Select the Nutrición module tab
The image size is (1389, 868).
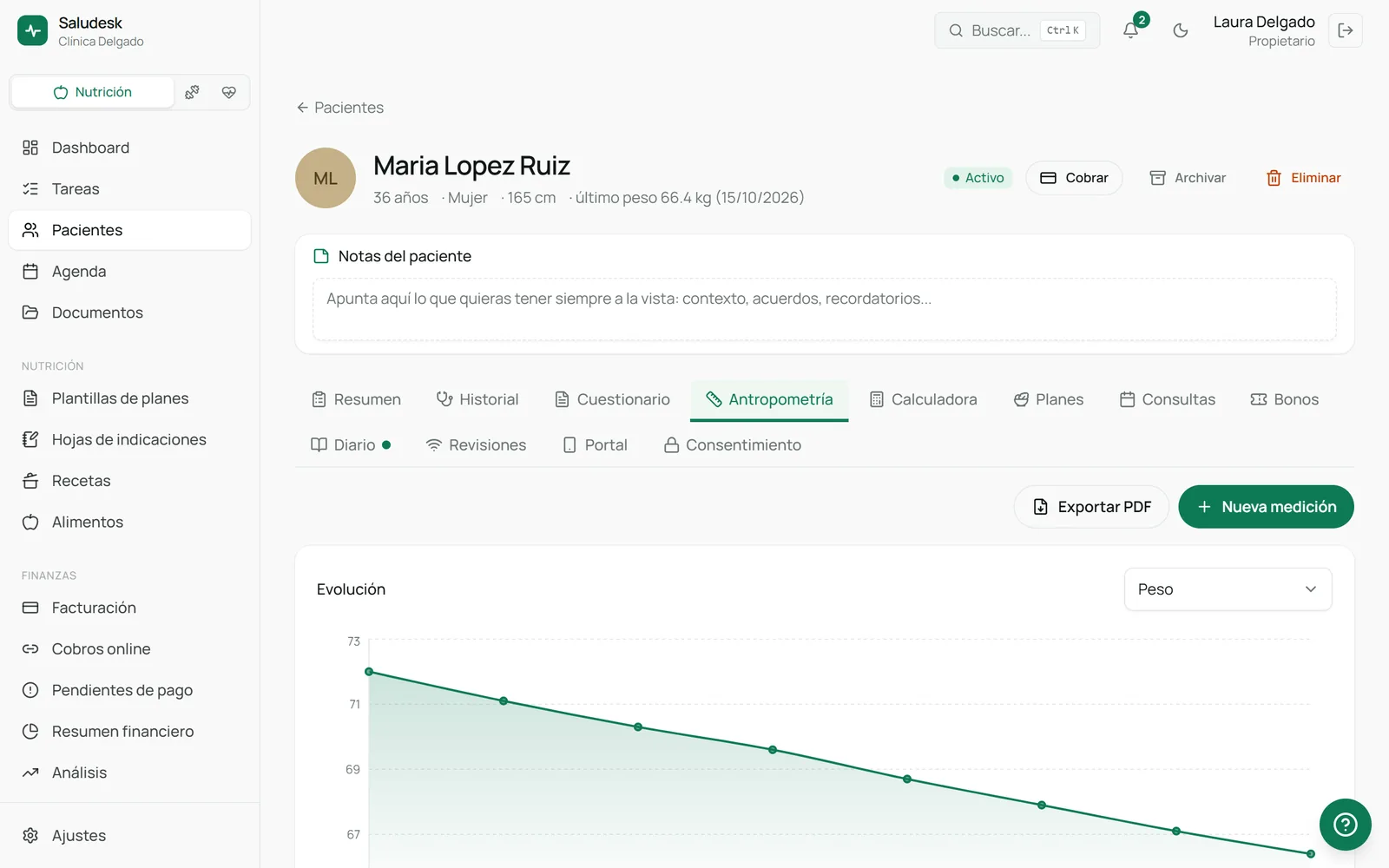[92, 92]
